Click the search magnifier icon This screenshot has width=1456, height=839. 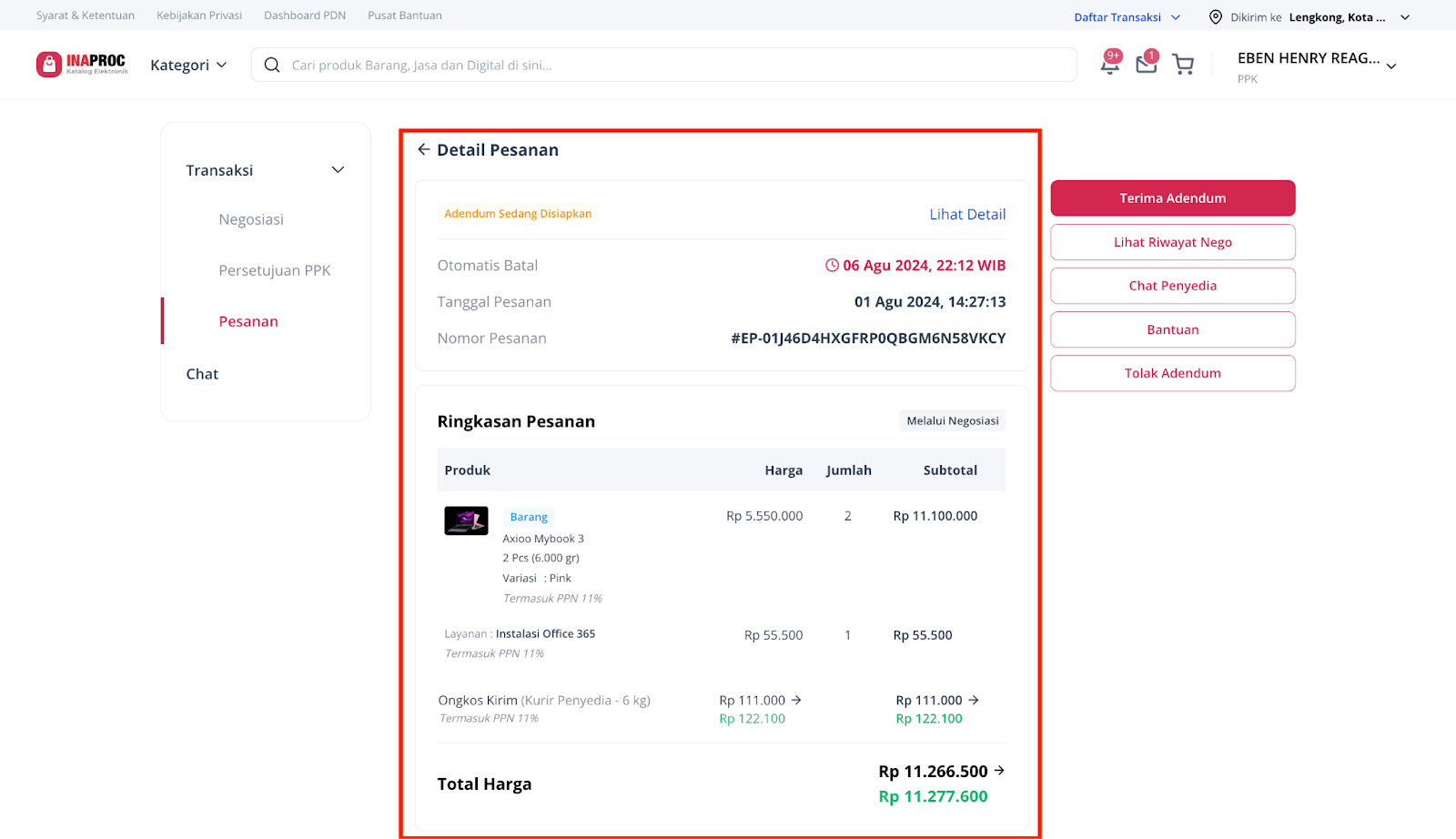click(271, 66)
